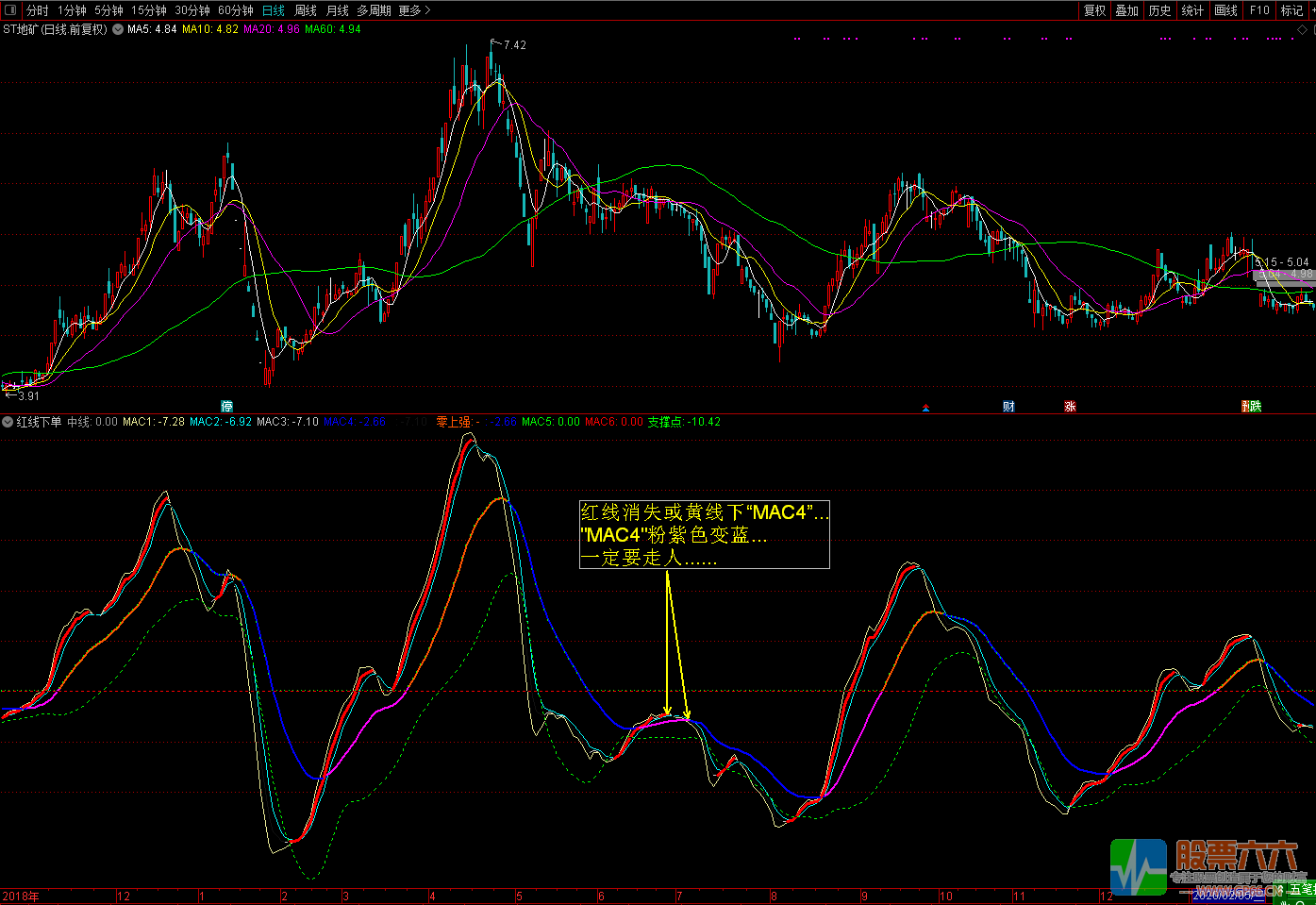Switch to the 分时 intraday tab
The width and height of the screenshot is (1316, 905).
pos(38,10)
